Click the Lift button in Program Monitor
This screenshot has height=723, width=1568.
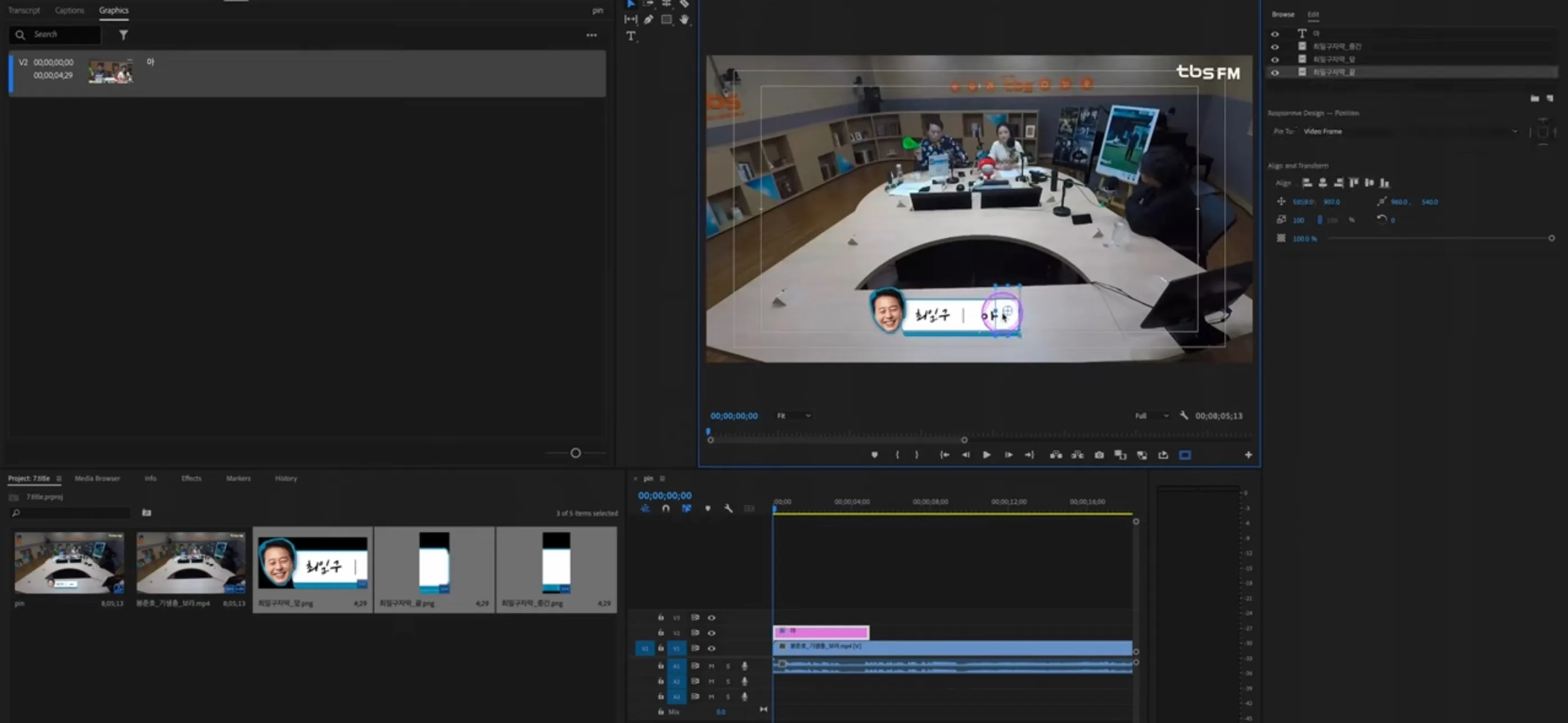[1056, 455]
